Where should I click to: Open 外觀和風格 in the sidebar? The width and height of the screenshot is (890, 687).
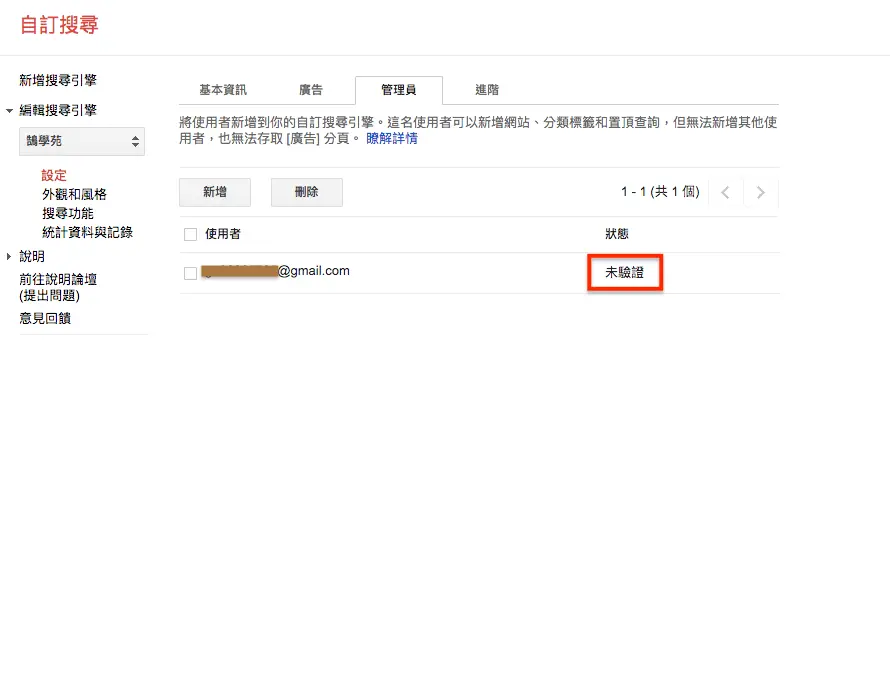tap(74, 194)
